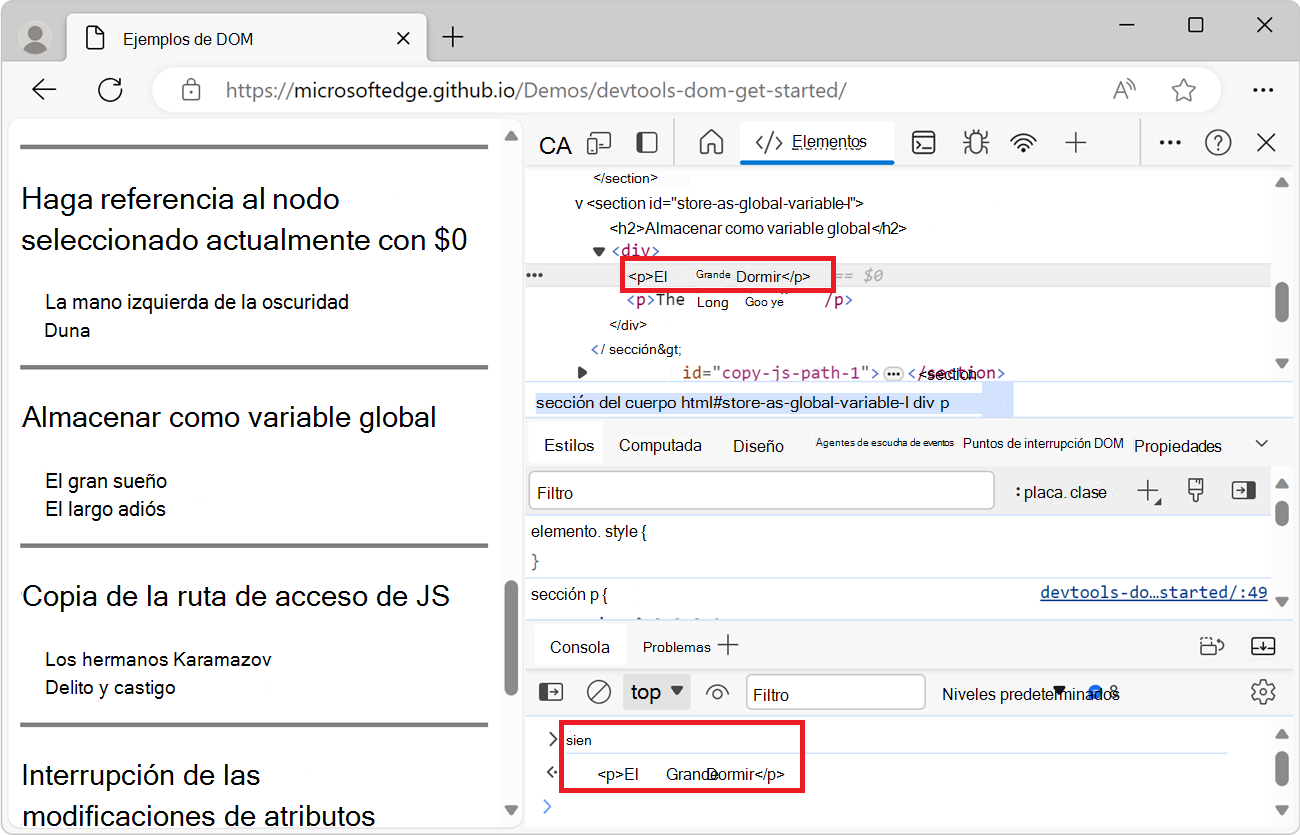The height and width of the screenshot is (835, 1300).
Task: Add more tools plus icon
Action: point(1076,143)
